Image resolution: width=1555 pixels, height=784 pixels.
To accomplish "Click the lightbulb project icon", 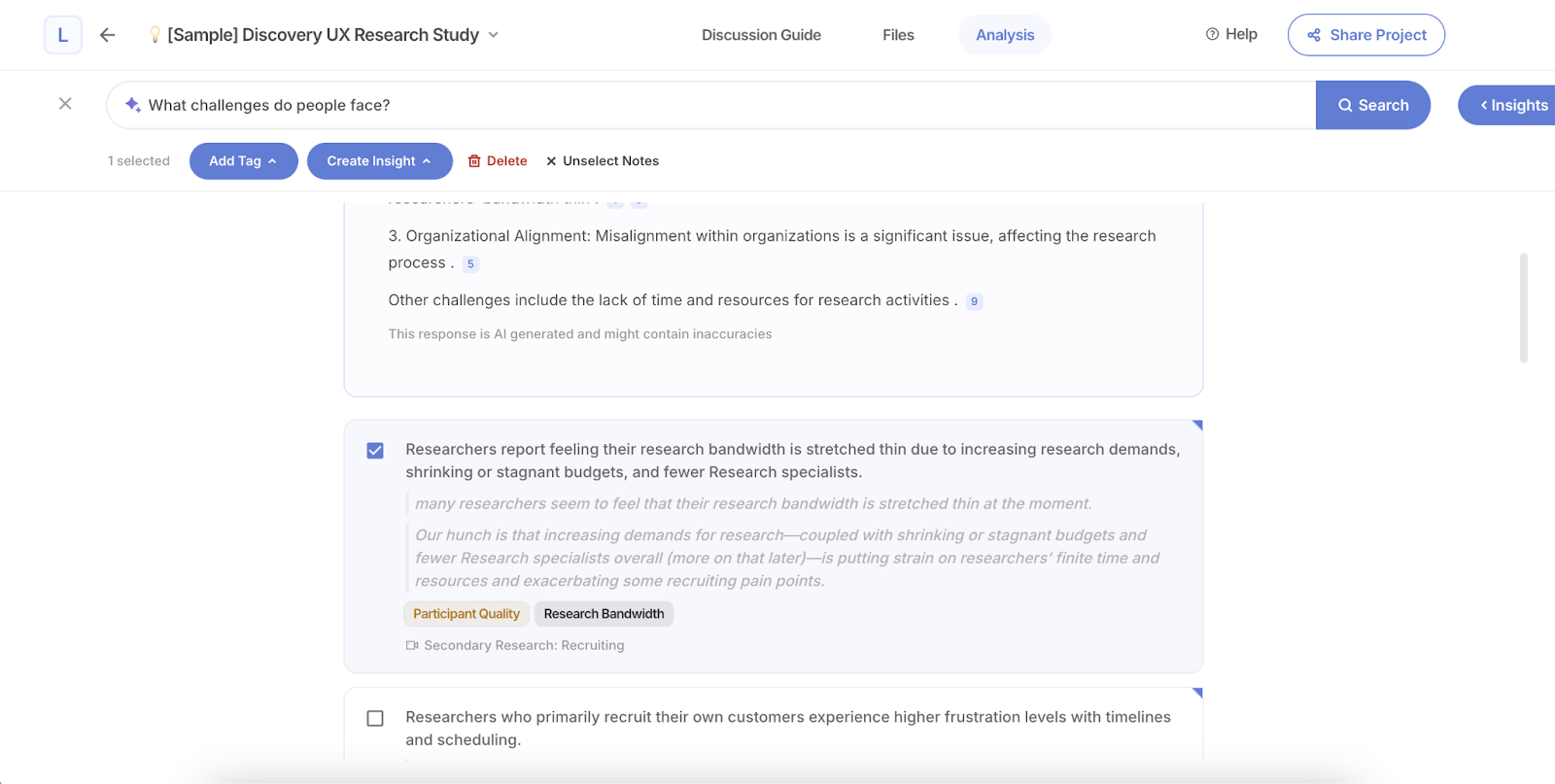I will coord(155,35).
